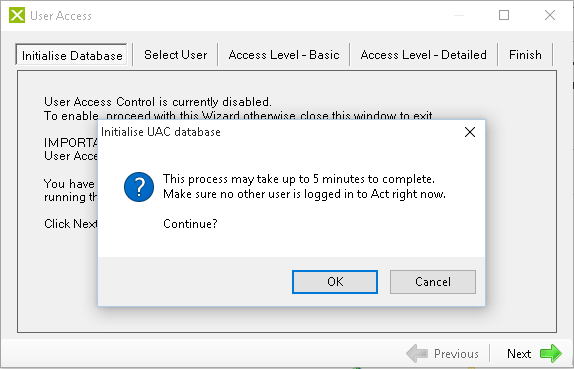Click the blue question mark icon

click(139, 187)
